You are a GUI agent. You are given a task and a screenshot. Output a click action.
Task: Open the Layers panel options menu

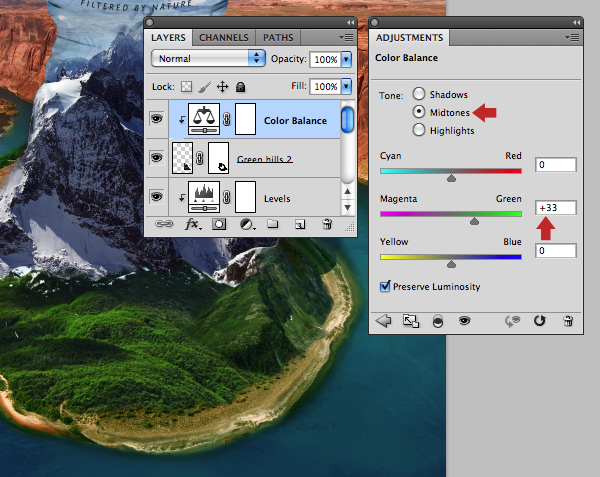(x=346, y=37)
